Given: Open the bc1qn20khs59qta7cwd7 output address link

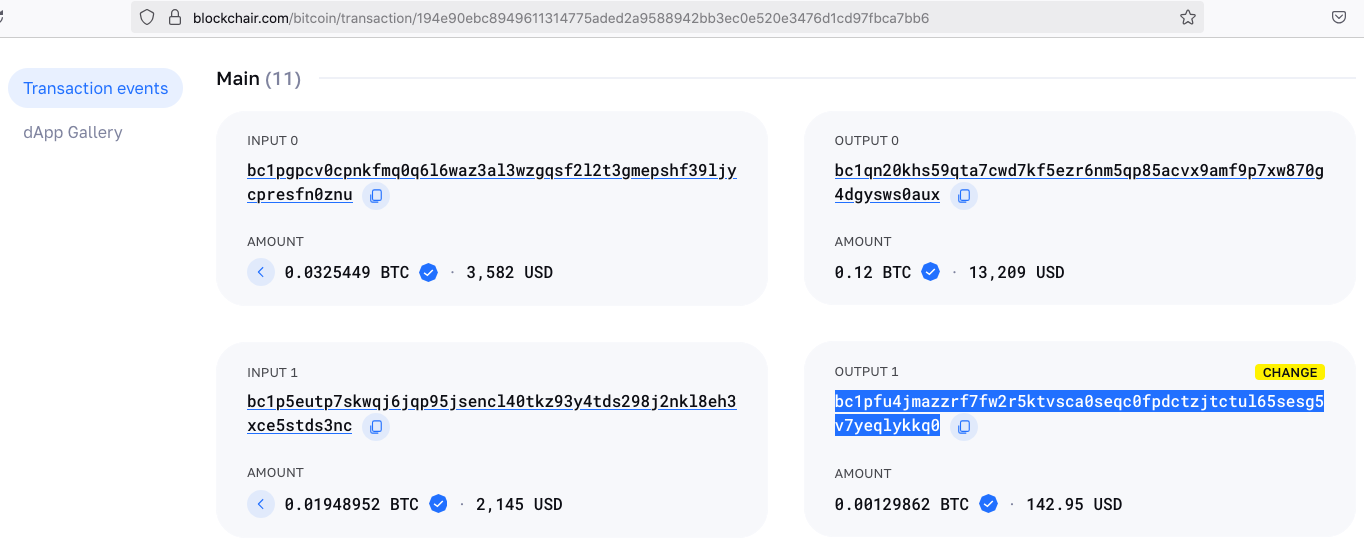Looking at the screenshot, I should [x=1079, y=182].
